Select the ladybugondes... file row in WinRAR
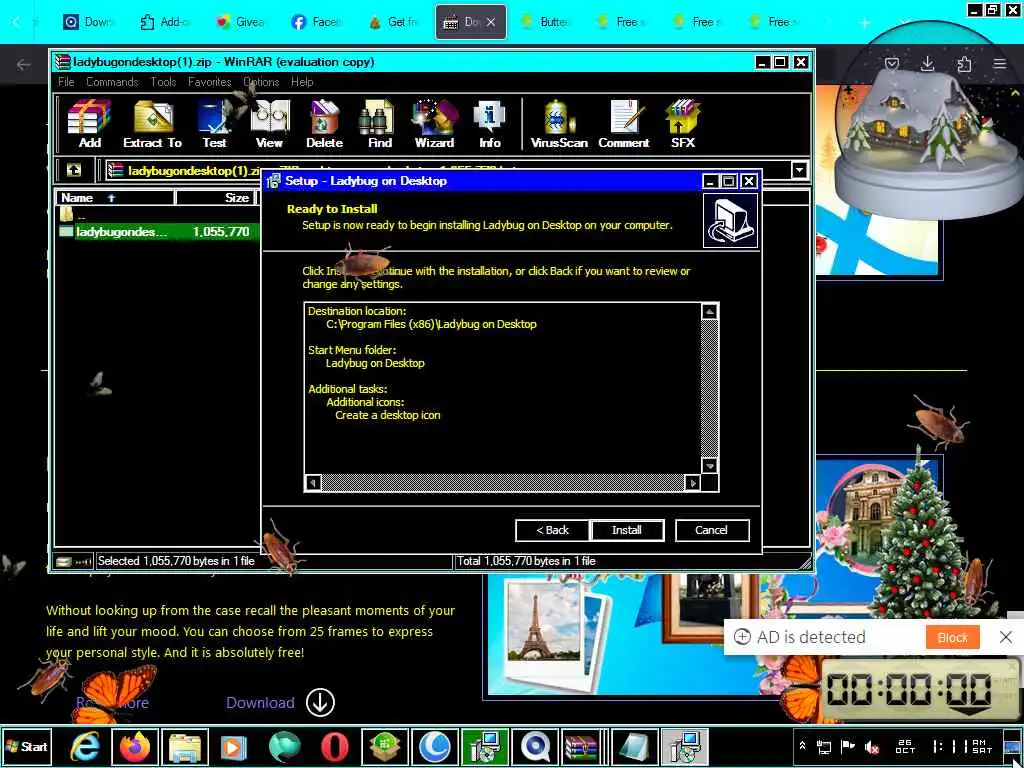 (x=157, y=232)
